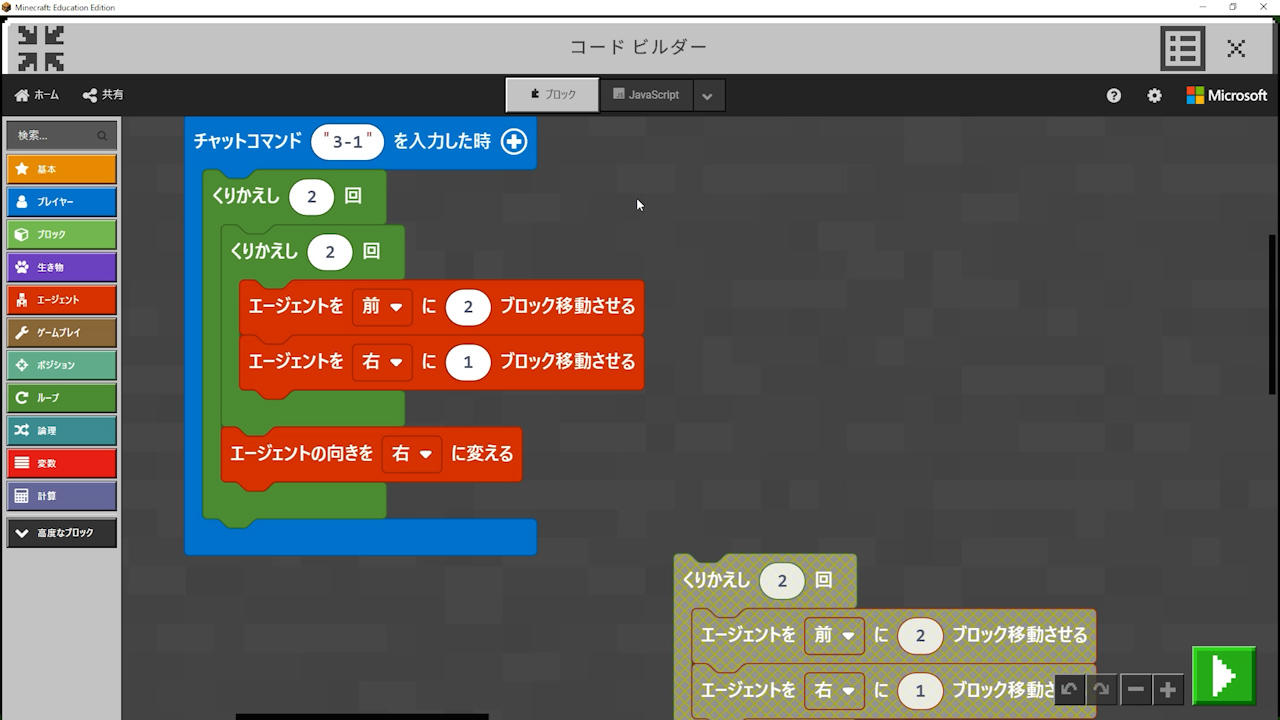
Task: Zoom out with the minus icon
Action: pyautogui.click(x=1136, y=689)
